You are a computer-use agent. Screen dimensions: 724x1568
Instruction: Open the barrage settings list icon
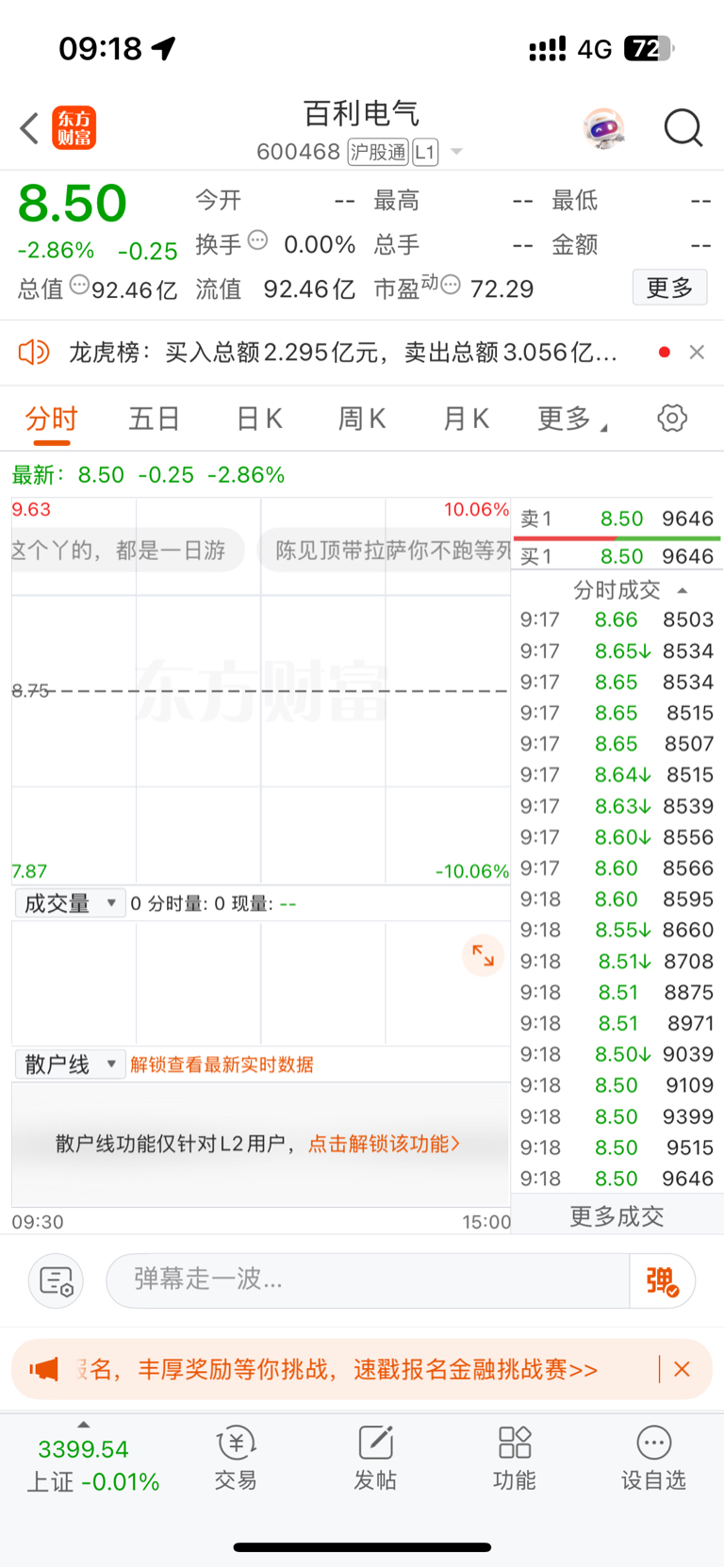(57, 1280)
